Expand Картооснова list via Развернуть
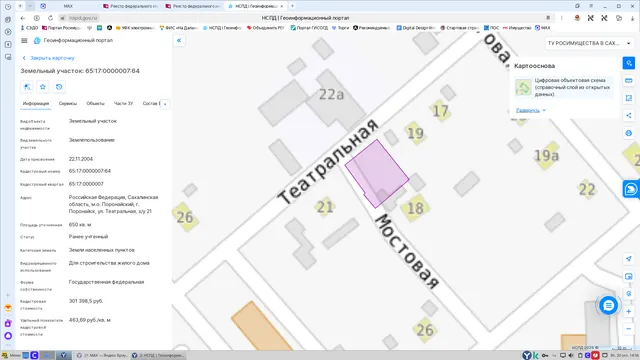This screenshot has height=360, width=640. click(531, 110)
